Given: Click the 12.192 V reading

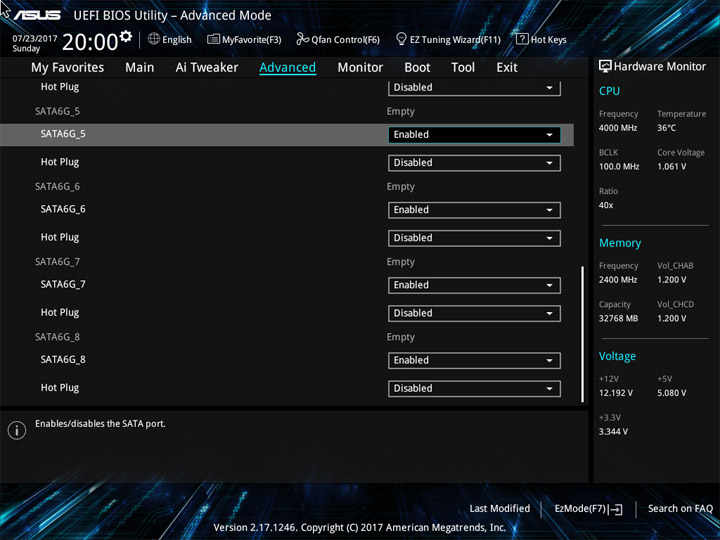Looking at the screenshot, I should click(x=615, y=393).
